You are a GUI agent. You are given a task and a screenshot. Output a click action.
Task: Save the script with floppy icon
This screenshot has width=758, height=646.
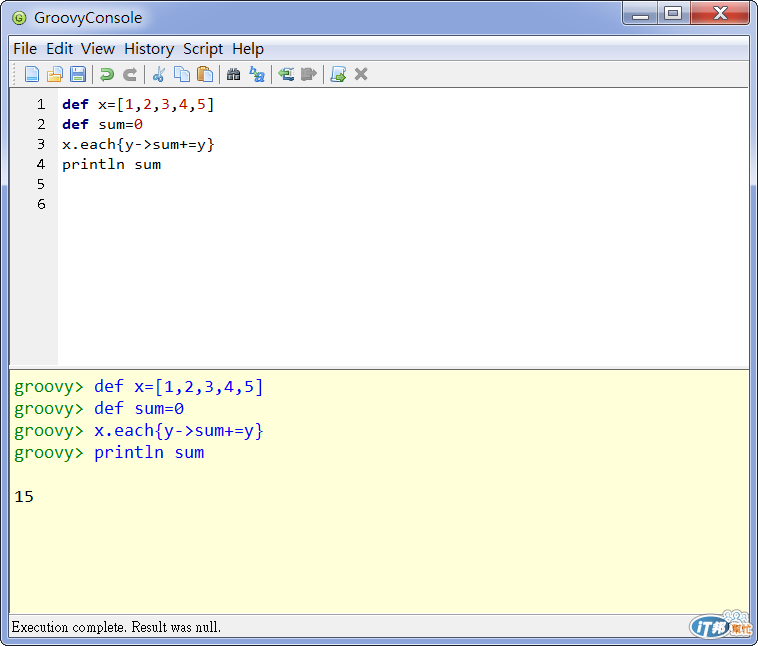coord(78,74)
